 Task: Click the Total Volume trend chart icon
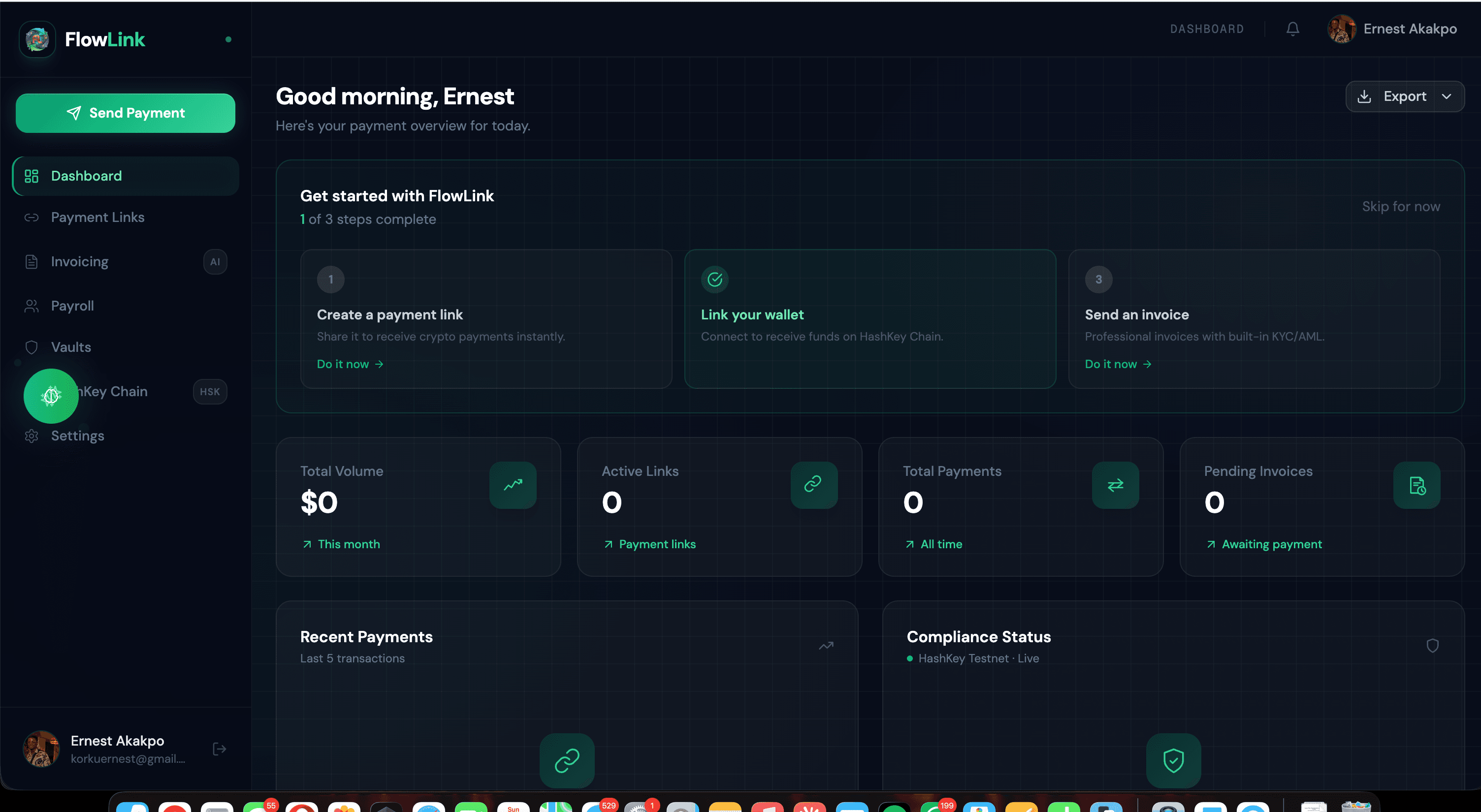[x=513, y=485]
